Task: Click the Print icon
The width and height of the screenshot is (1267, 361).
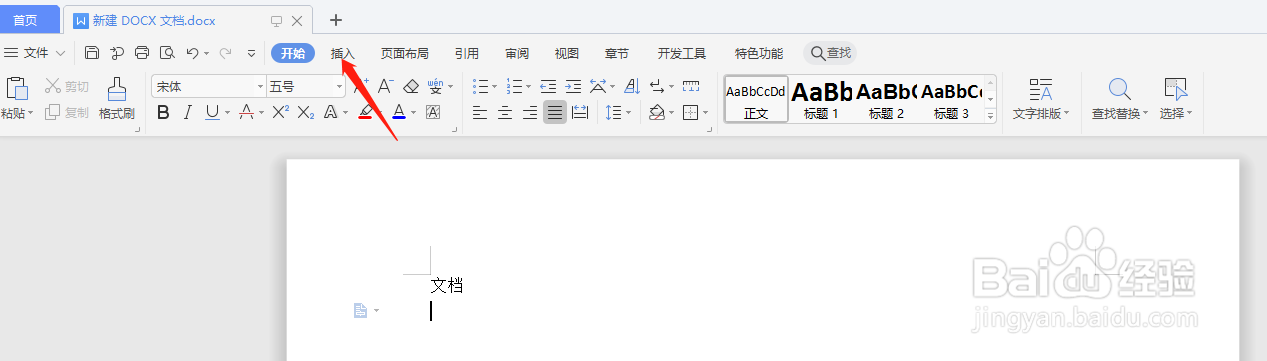Action: point(142,53)
